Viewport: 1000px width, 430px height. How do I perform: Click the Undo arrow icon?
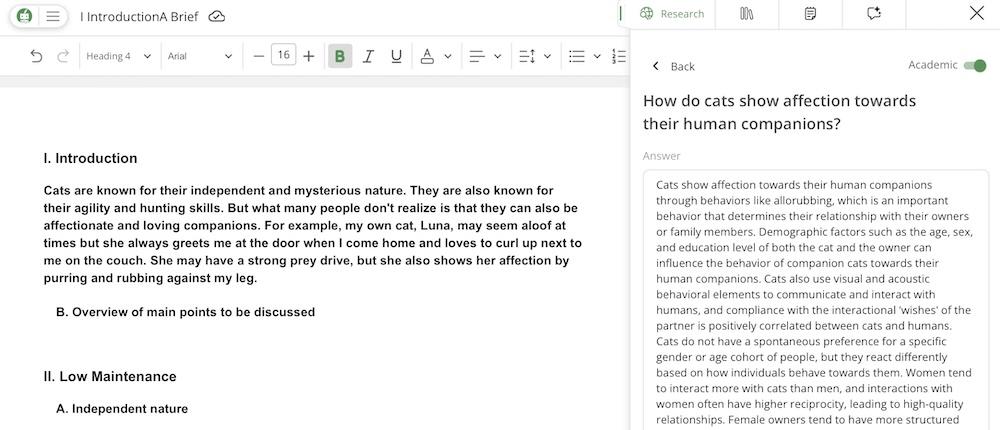coord(37,57)
